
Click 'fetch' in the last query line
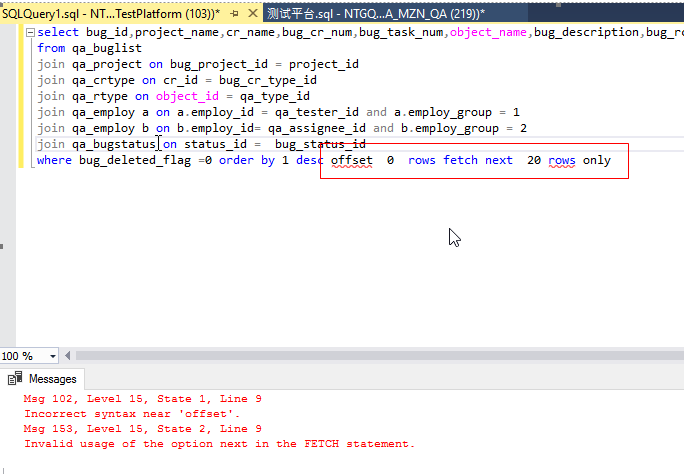[x=460, y=160]
